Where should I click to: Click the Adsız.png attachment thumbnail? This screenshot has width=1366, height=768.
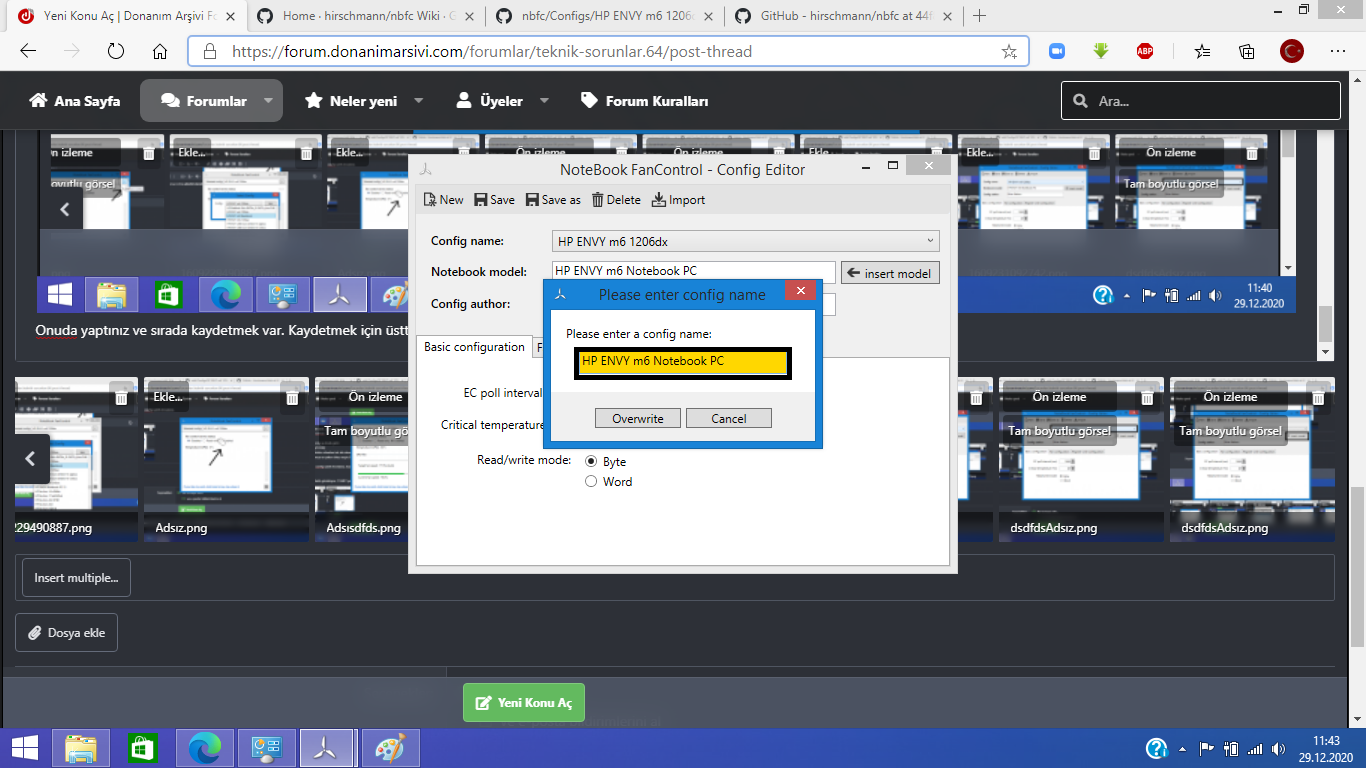pos(224,460)
